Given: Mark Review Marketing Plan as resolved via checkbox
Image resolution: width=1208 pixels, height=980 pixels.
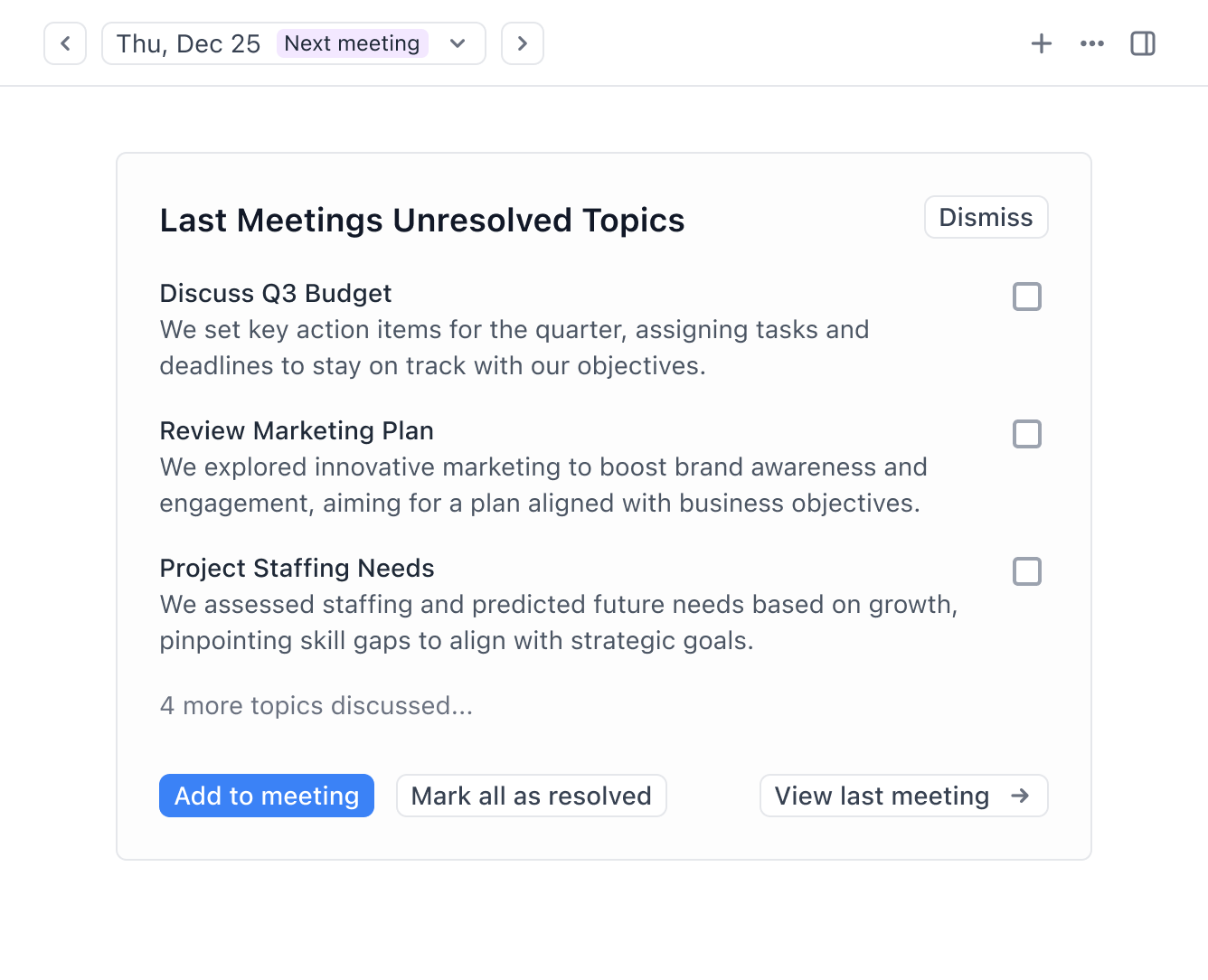Looking at the screenshot, I should (x=1027, y=434).
